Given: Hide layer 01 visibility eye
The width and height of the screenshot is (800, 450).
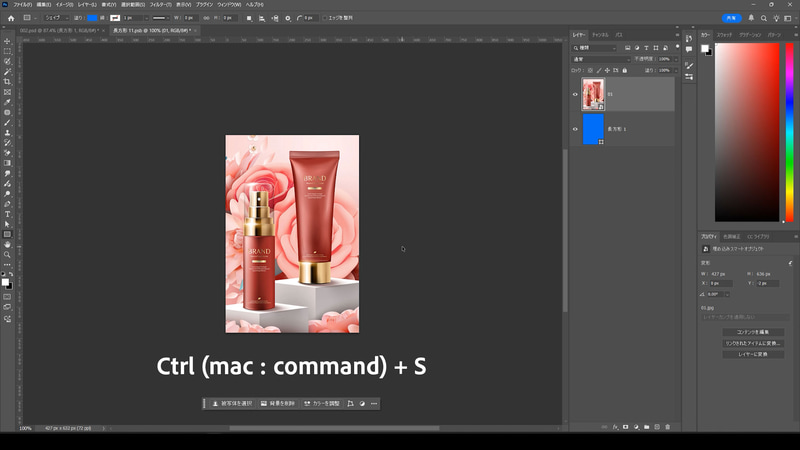Looking at the screenshot, I should [x=575, y=94].
